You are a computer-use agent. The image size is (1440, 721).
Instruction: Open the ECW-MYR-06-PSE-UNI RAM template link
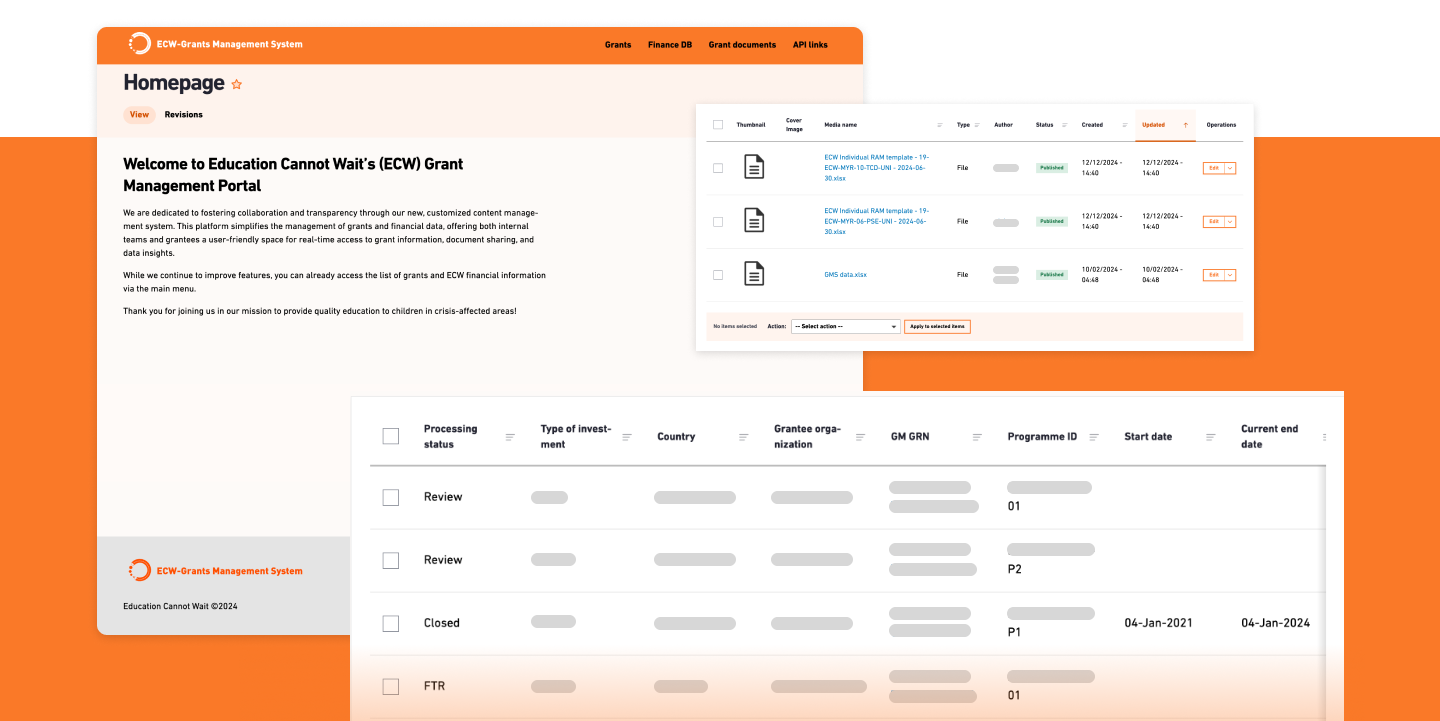pos(877,221)
